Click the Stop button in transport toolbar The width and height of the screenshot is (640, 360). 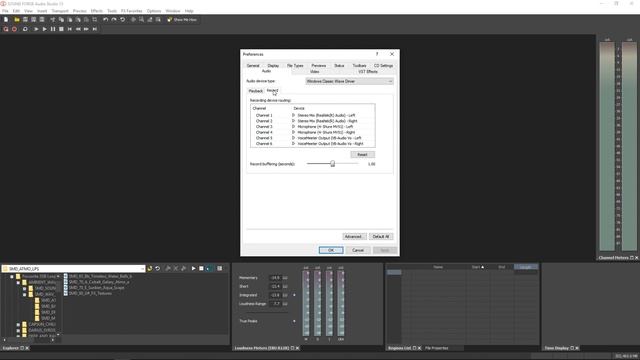coord(61,29)
